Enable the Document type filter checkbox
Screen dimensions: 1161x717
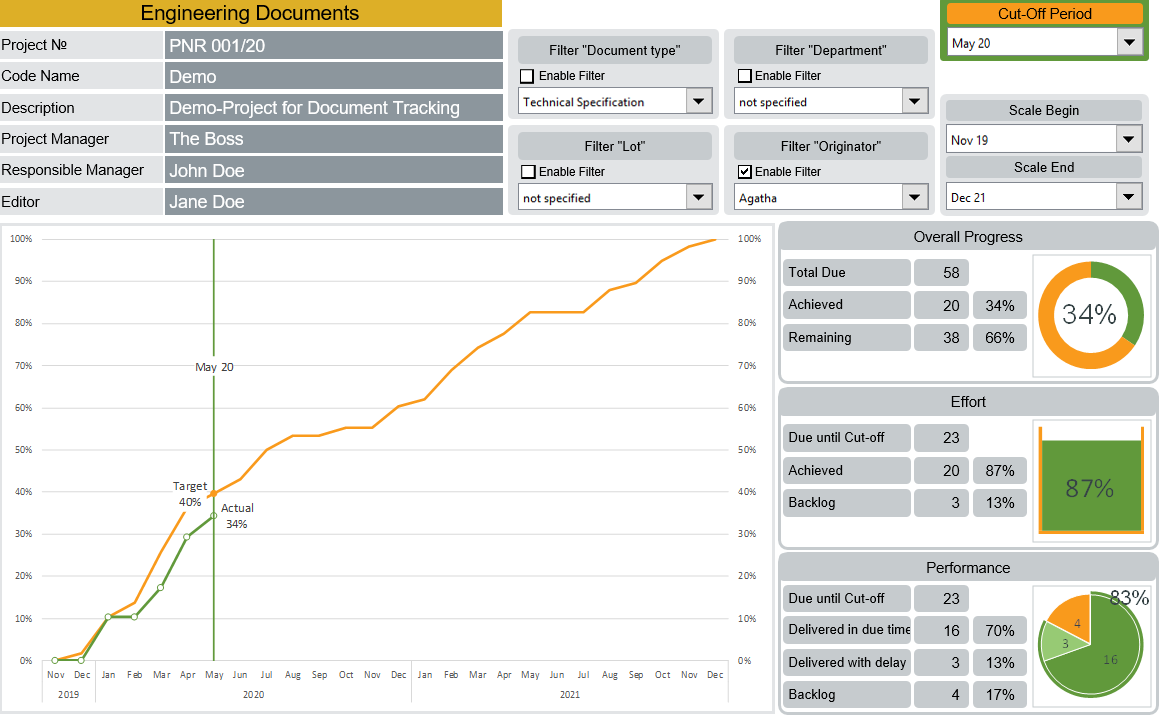pos(527,76)
